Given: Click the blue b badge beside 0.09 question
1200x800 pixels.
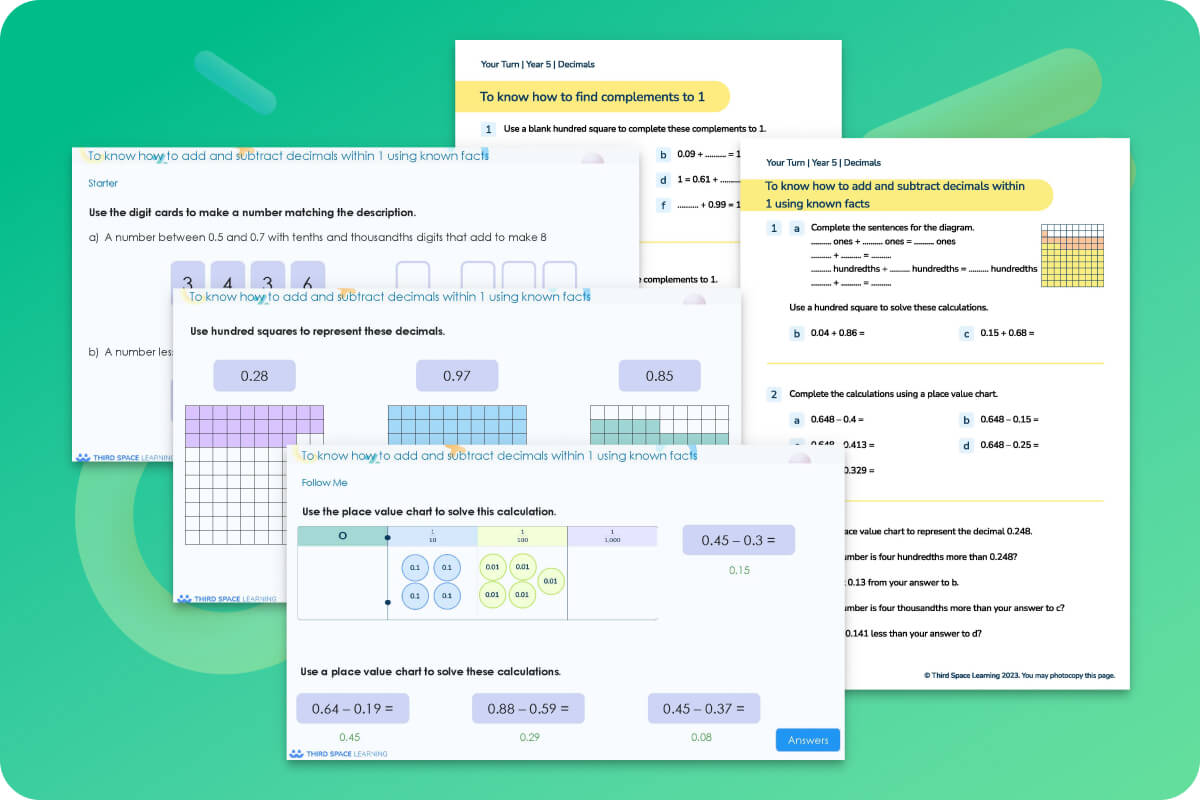Looking at the screenshot, I should pos(662,155).
